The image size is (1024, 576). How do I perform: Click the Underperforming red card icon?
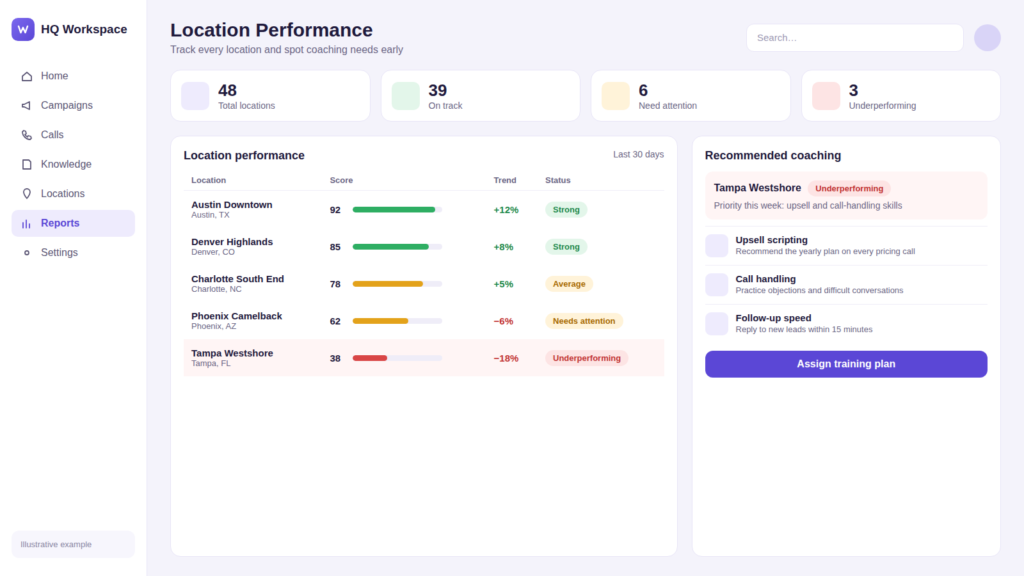coord(826,96)
